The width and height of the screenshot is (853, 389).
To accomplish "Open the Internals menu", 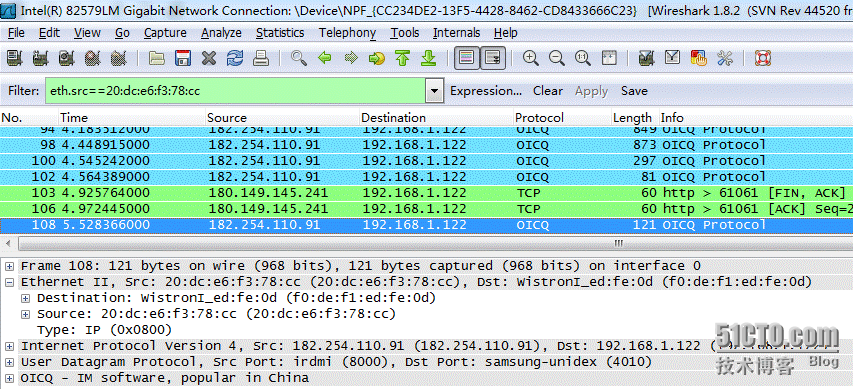I will (457, 33).
